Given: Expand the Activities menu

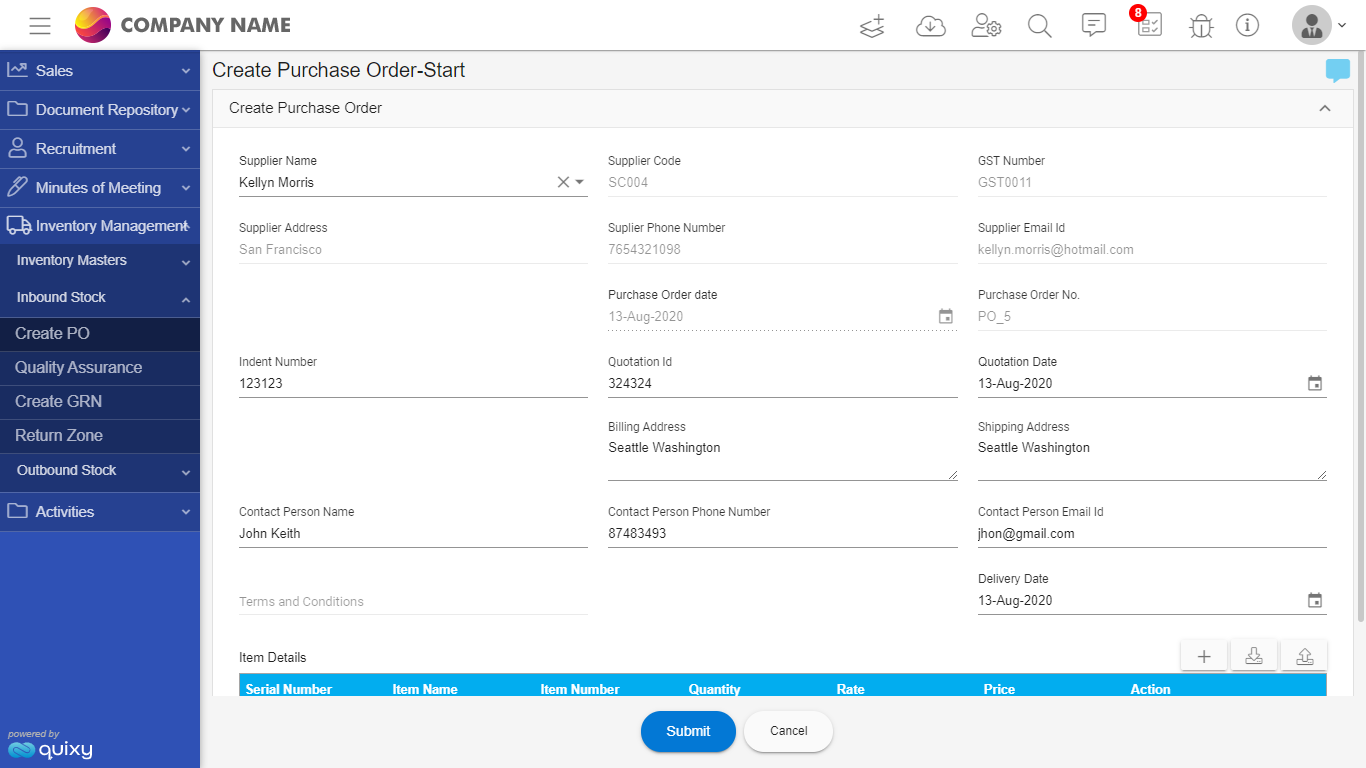Looking at the screenshot, I should point(100,512).
